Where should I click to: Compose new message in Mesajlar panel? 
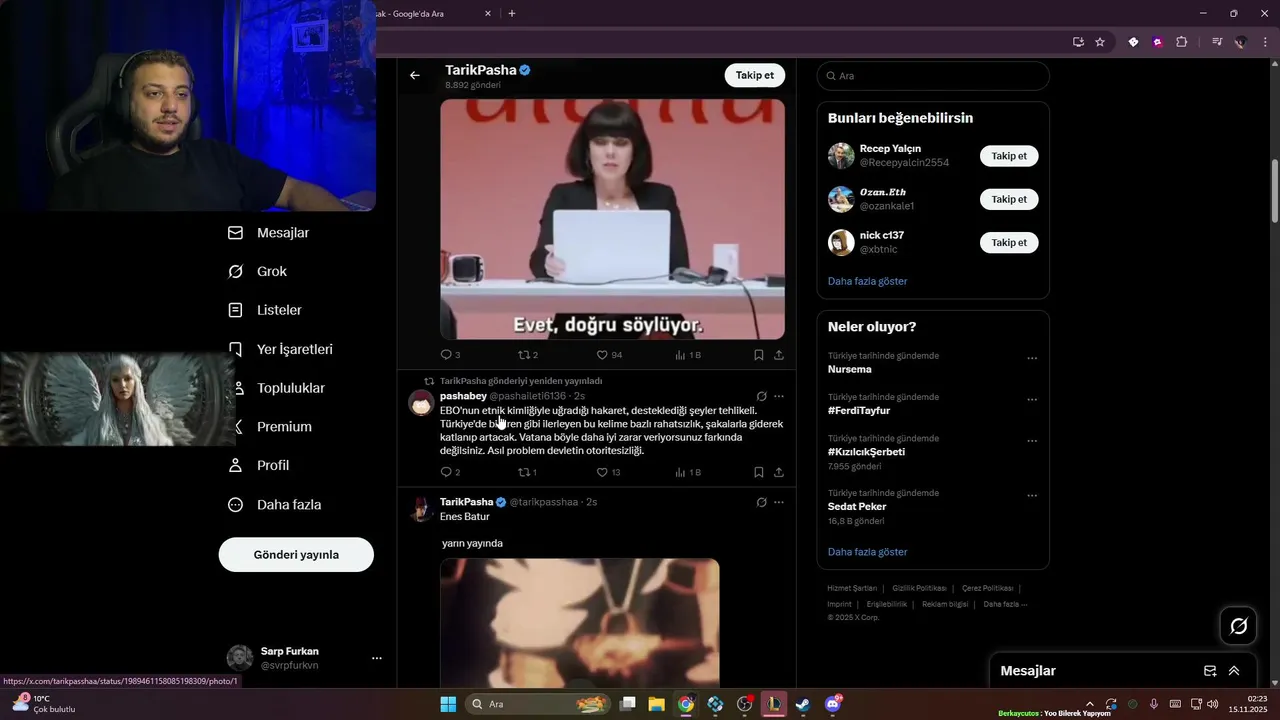(1210, 671)
